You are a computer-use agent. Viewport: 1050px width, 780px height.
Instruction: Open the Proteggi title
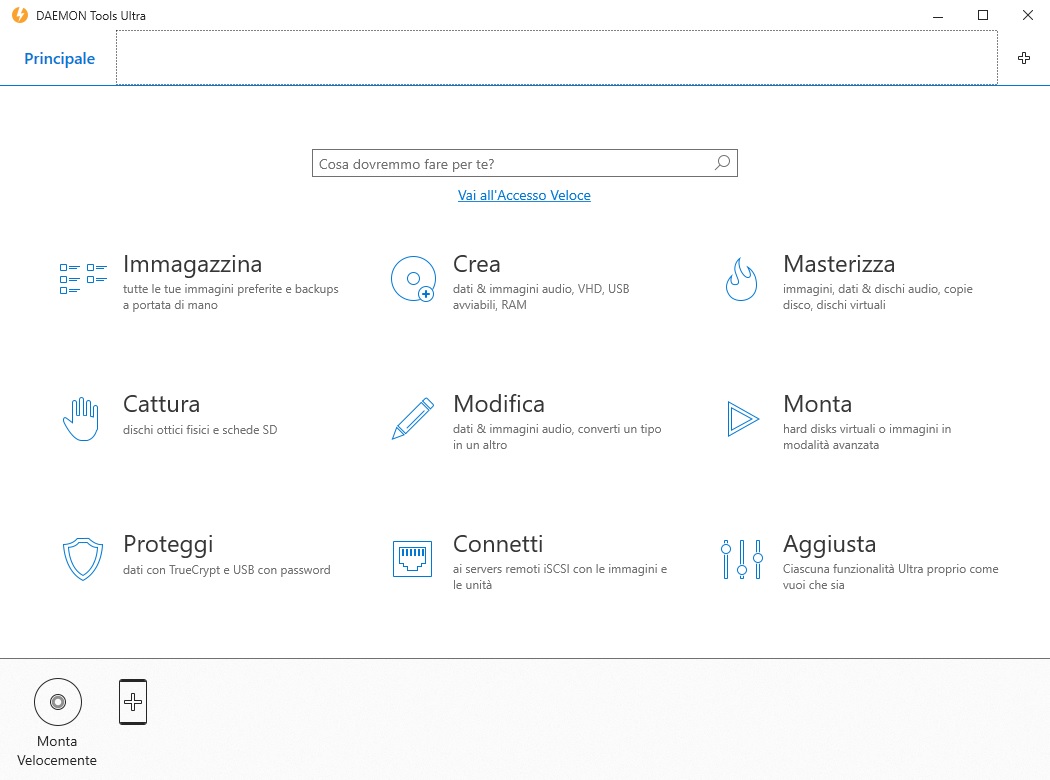point(168,545)
